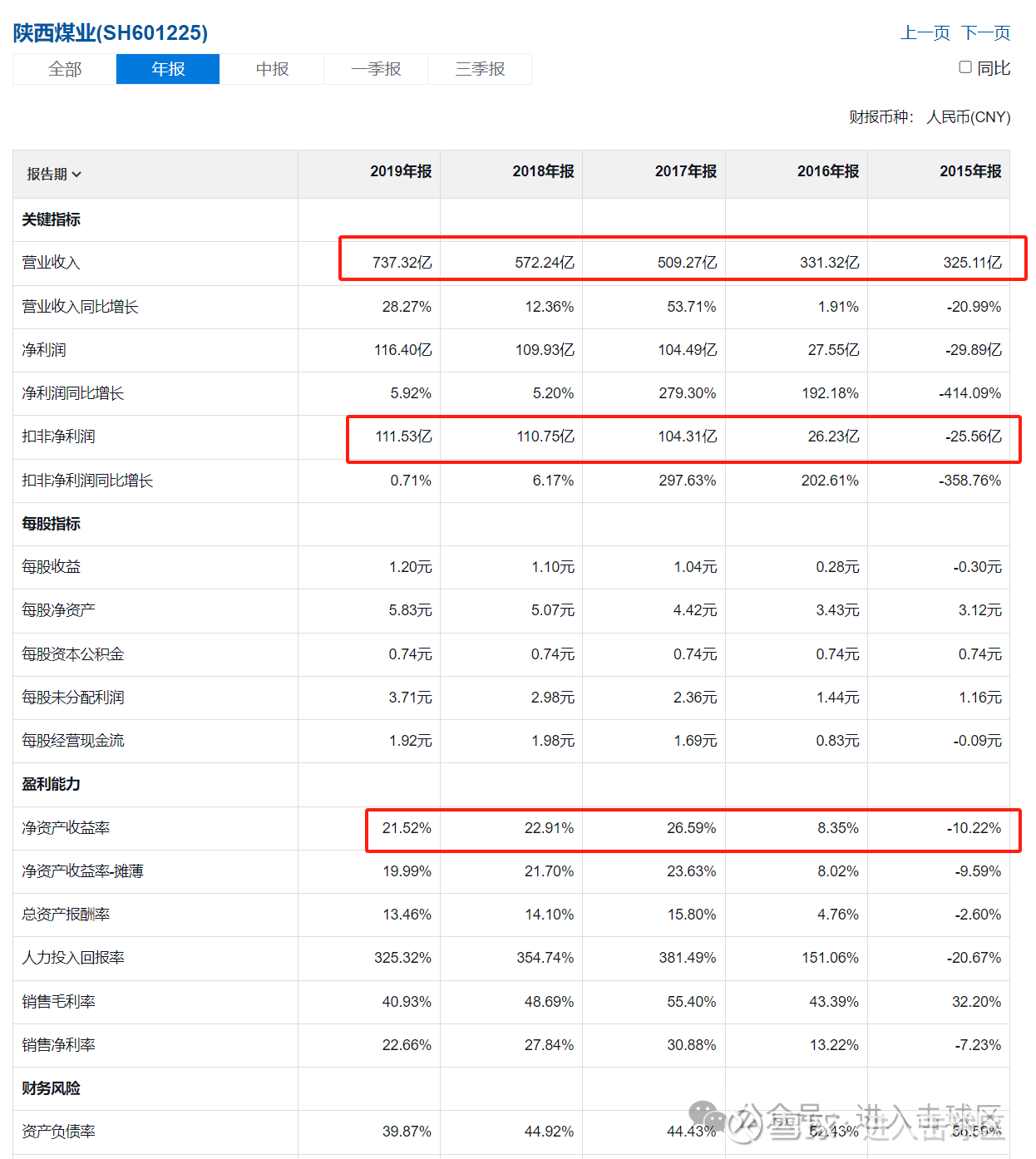1036x1159 pixels.
Task: Select the 每股收益 row label
Action: pos(52,567)
